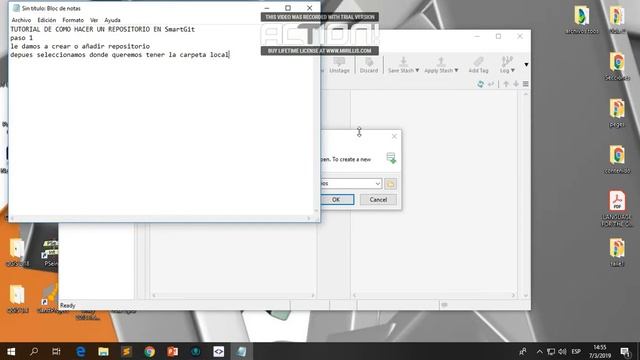Open Google Chrome from the taskbar
The height and width of the screenshot is (360, 640).
pos(149,351)
